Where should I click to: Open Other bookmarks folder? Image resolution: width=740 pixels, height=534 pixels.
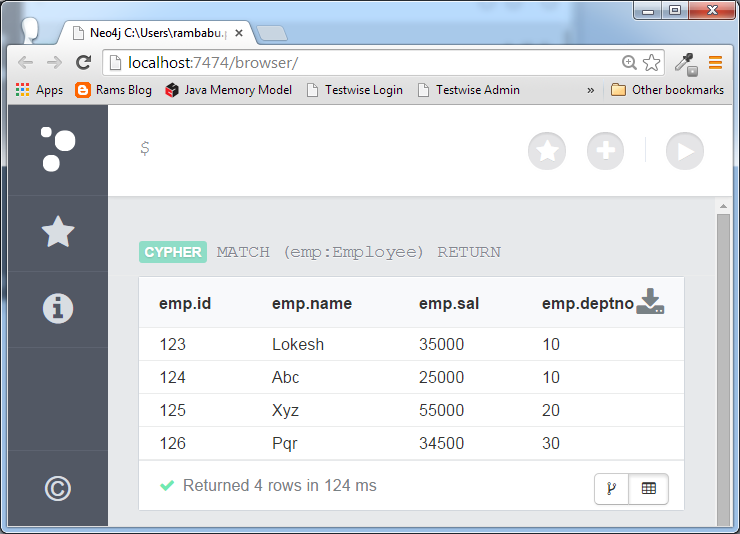click(x=667, y=90)
